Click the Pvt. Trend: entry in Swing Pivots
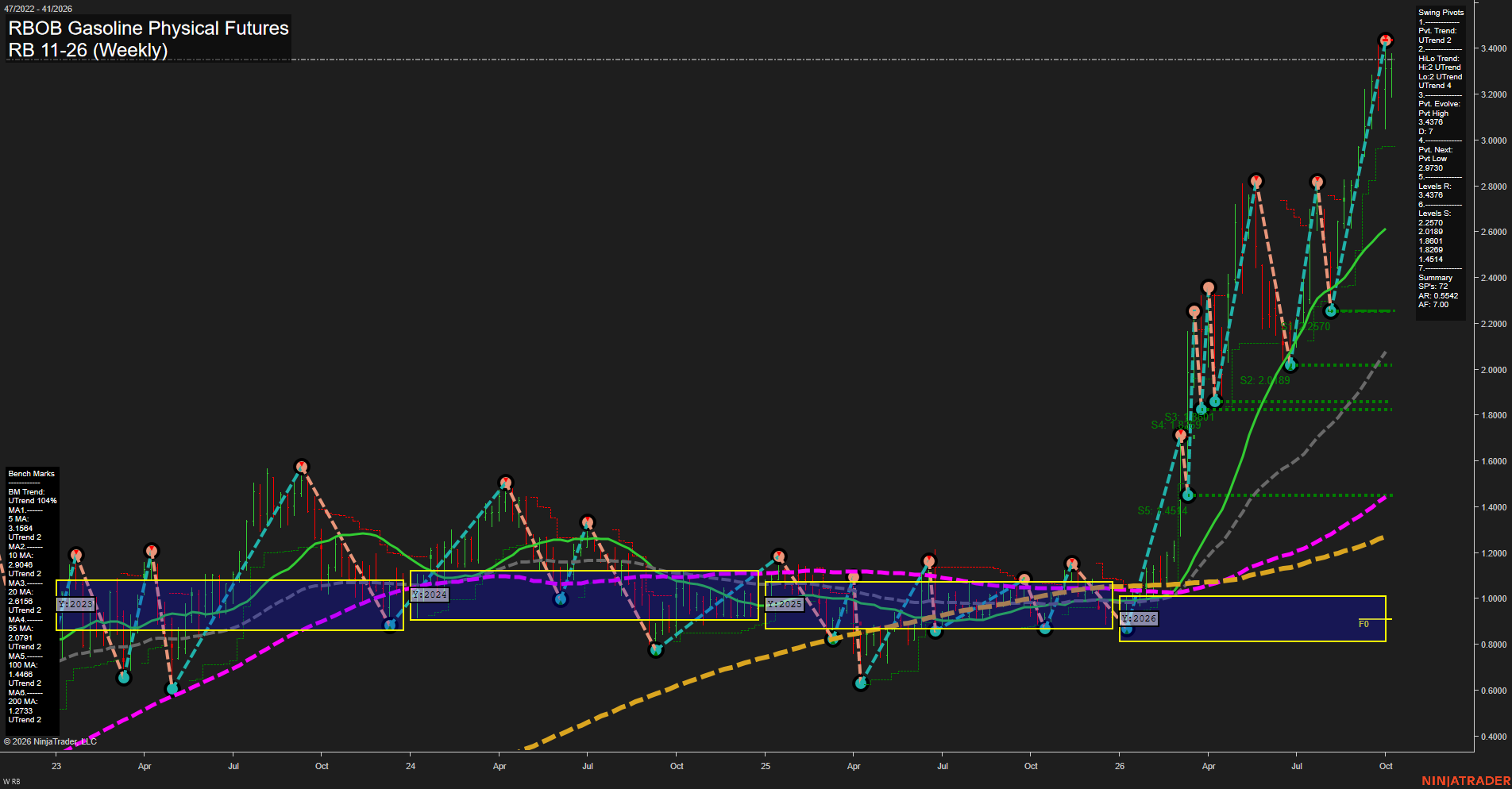 coord(1437,31)
